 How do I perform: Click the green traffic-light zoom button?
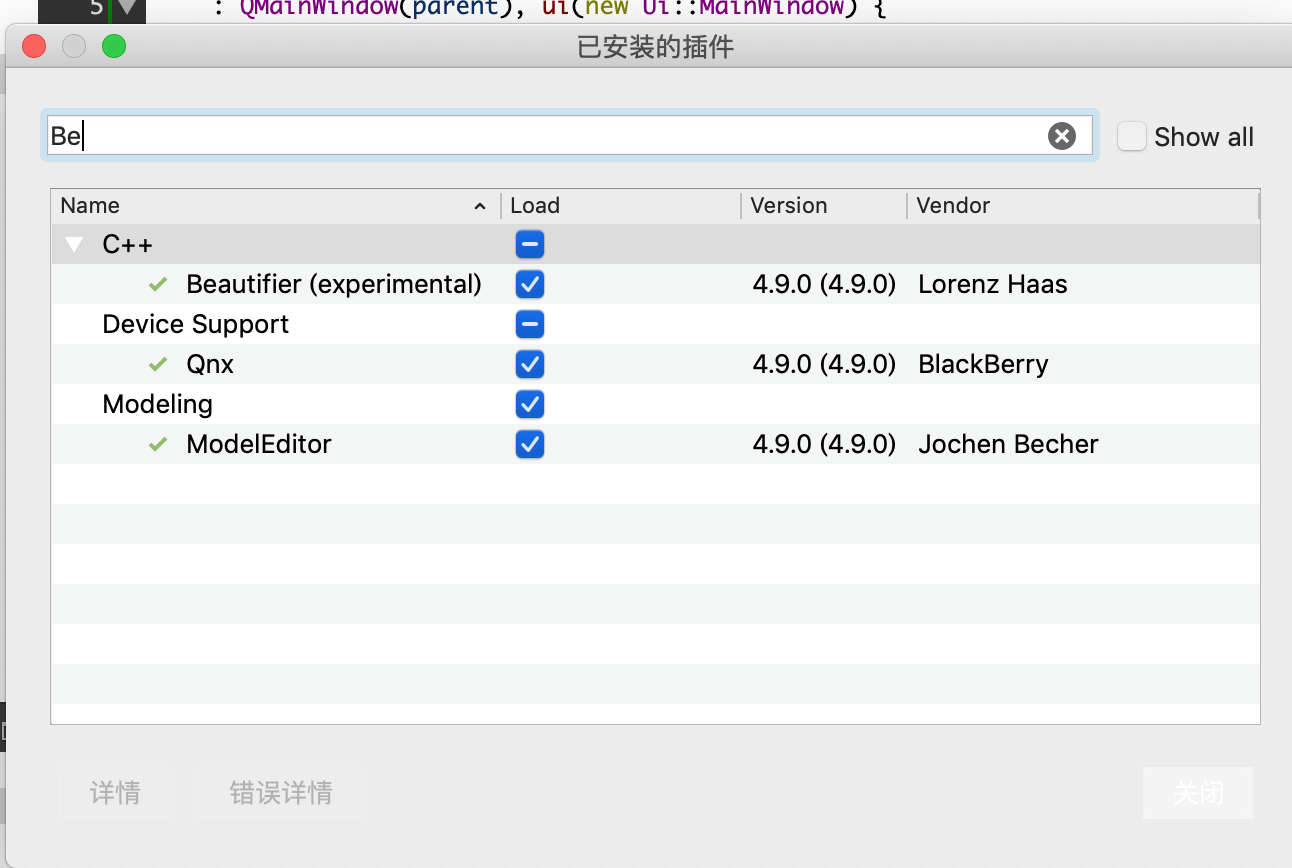coord(113,46)
